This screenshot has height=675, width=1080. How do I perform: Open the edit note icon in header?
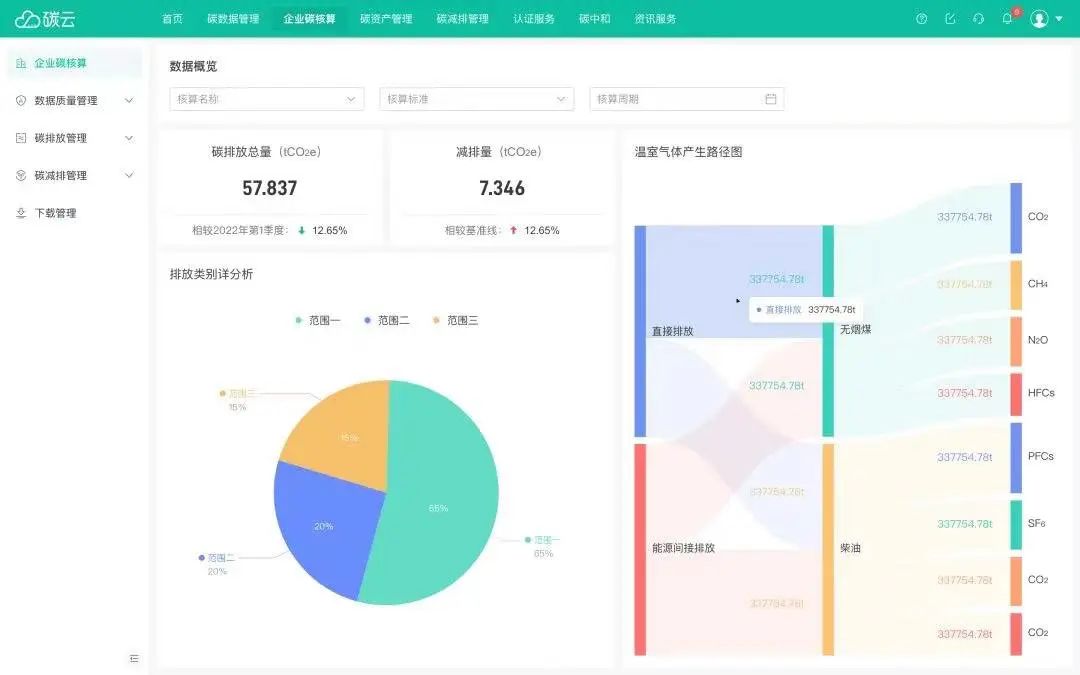[950, 19]
